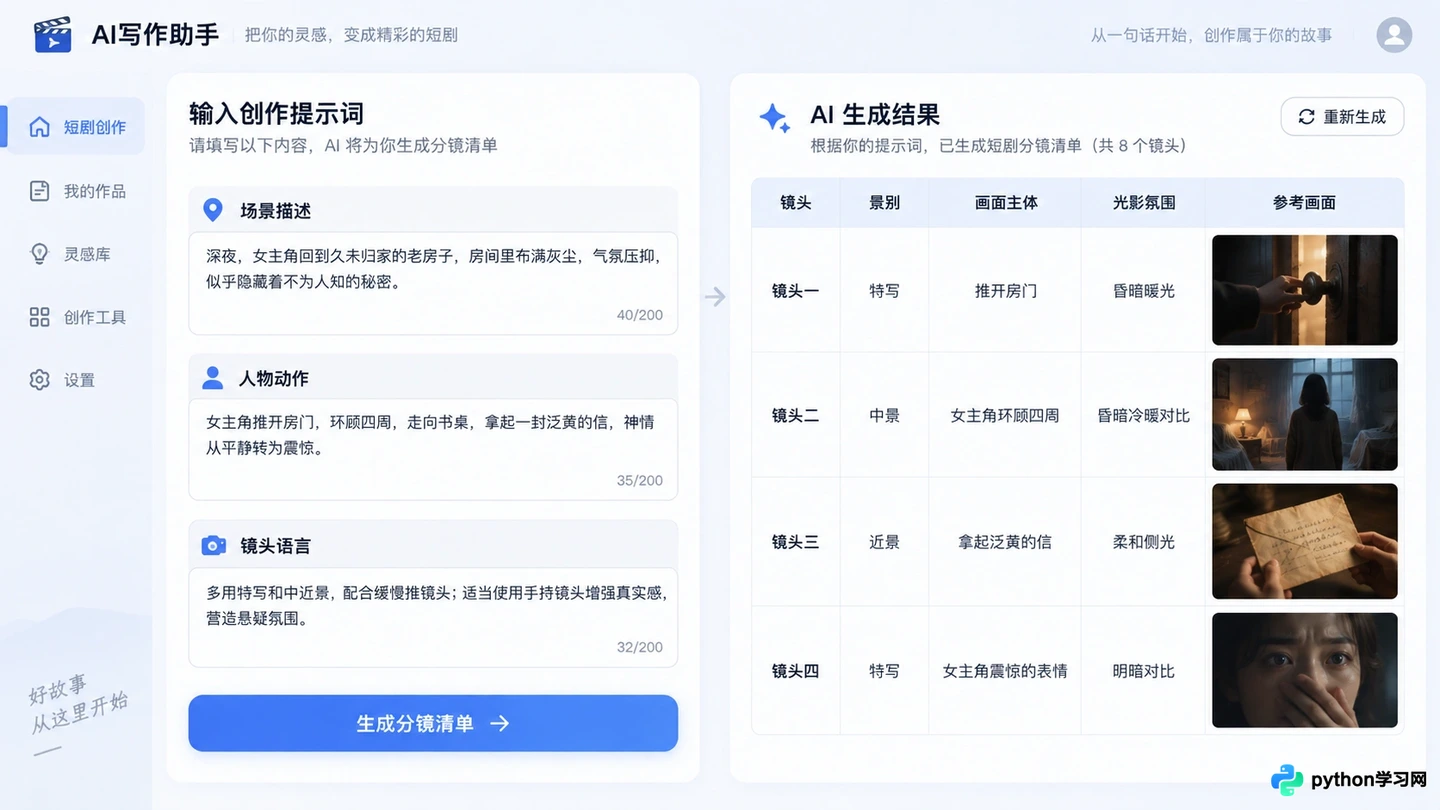Viewport: 1440px width, 810px height.
Task: Click the grid icon beside 创作工具
Action: coord(39,317)
